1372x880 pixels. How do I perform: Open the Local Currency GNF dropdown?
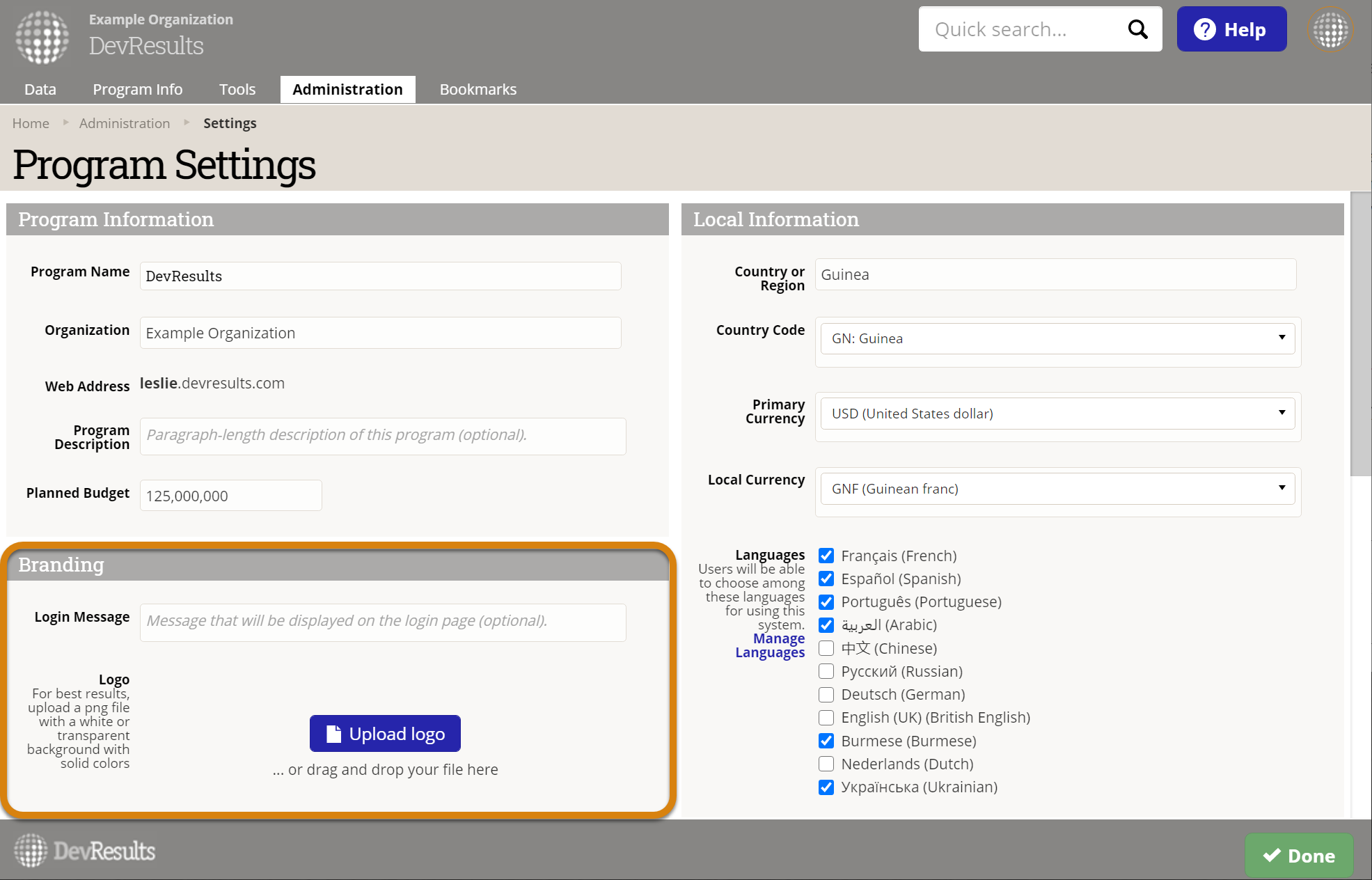tap(1057, 489)
